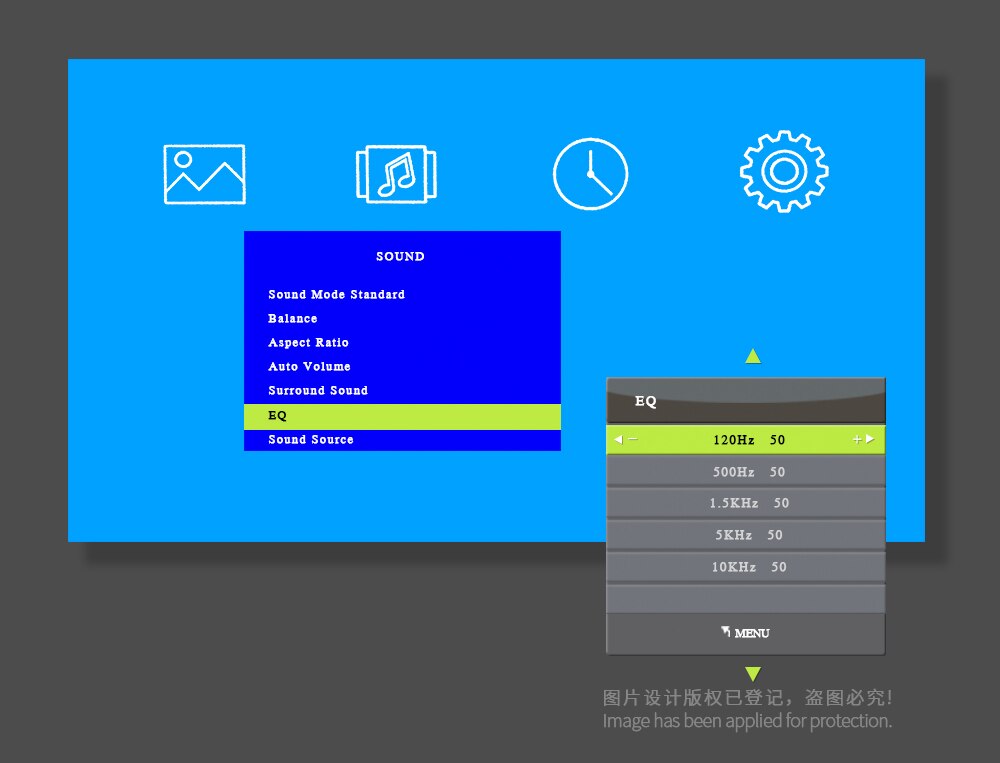Select Sound Mode Standard option
Viewport: 1000px width, 763px height.
[x=336, y=295]
